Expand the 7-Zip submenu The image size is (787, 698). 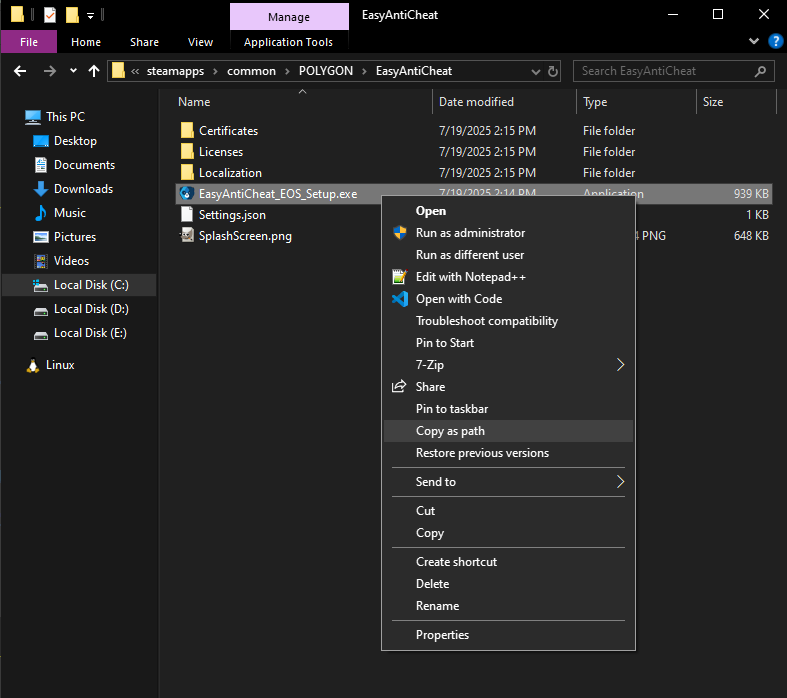pyautogui.click(x=620, y=365)
